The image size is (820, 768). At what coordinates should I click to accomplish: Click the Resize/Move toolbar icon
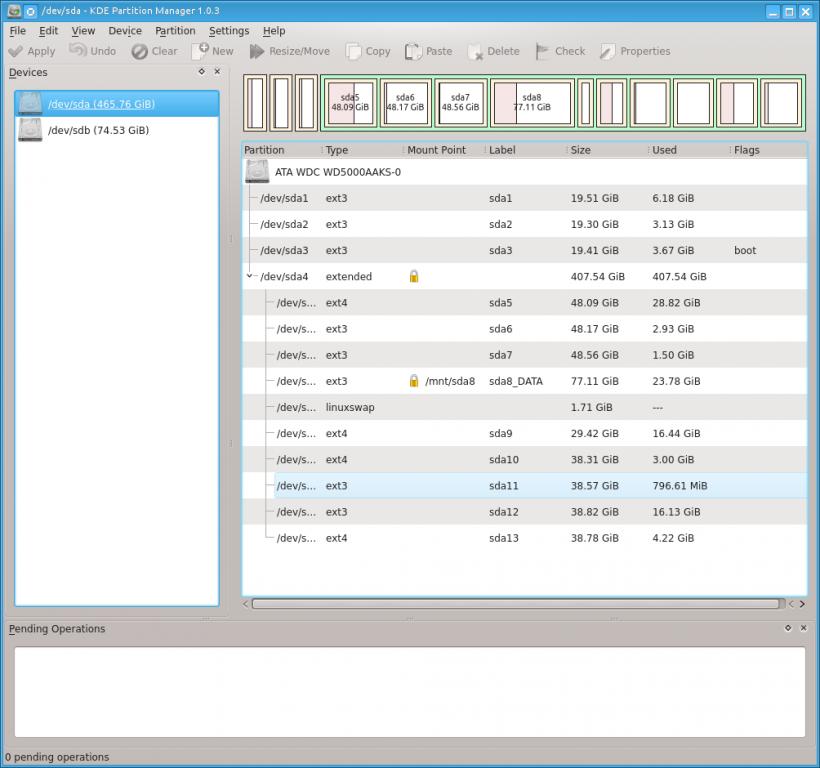(x=258, y=51)
